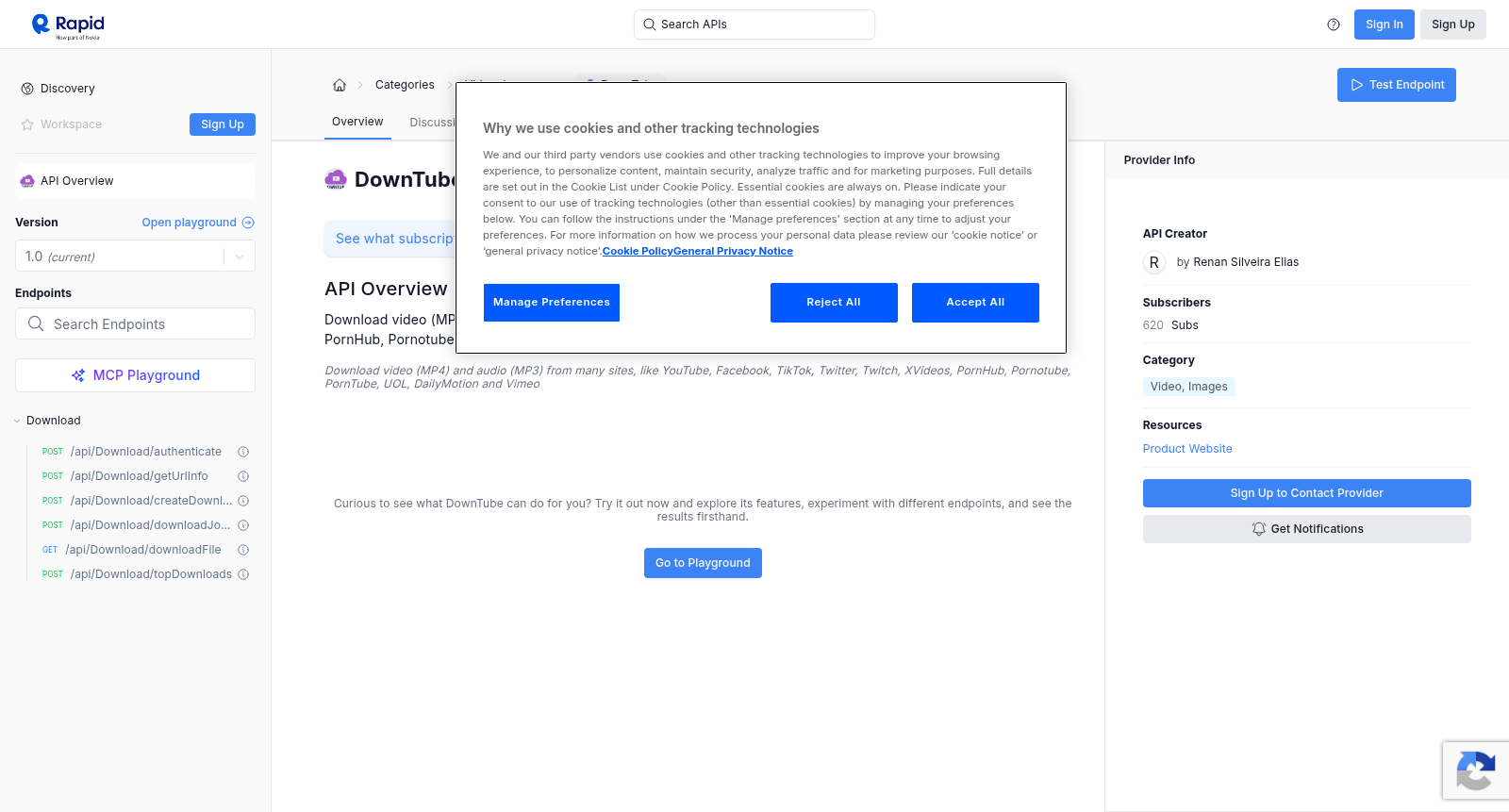Click Manage Preferences button
Image resolution: width=1509 pixels, height=812 pixels.
[552, 303]
